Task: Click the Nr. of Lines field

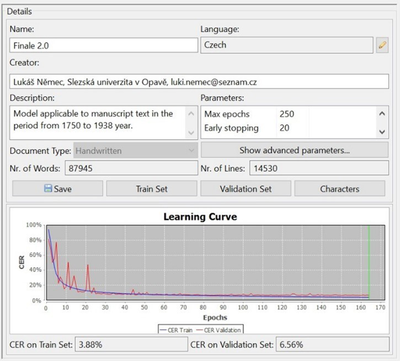Action: [x=319, y=168]
